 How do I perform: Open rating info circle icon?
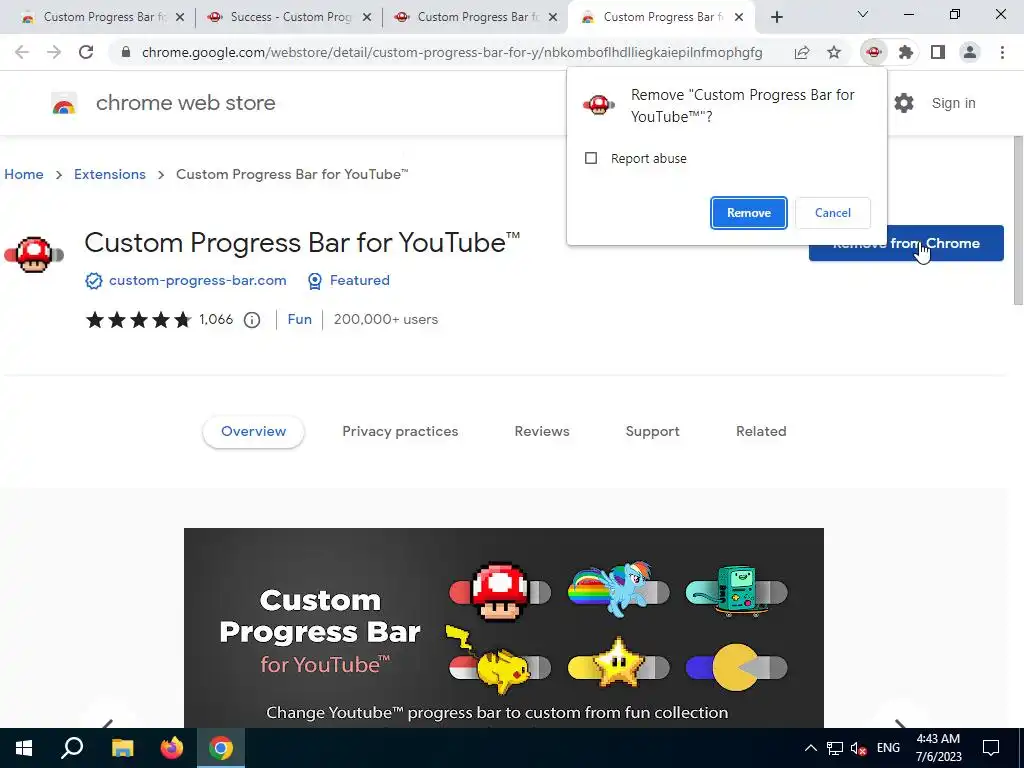[252, 320]
